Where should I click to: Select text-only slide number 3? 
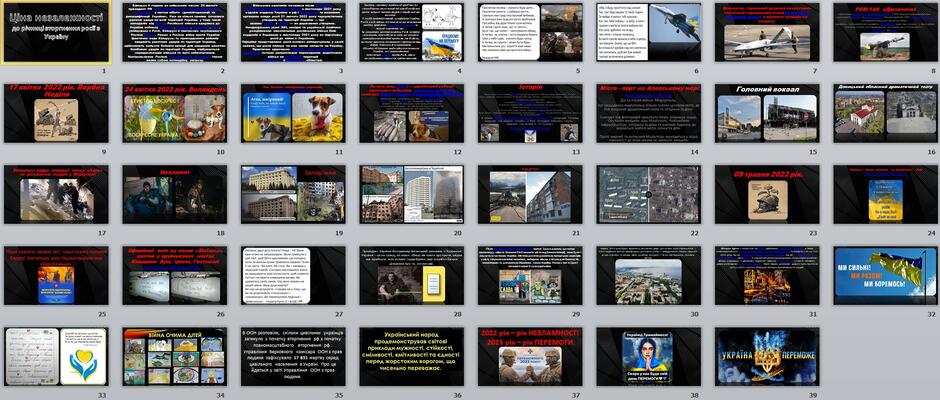pyautogui.click(x=293, y=32)
